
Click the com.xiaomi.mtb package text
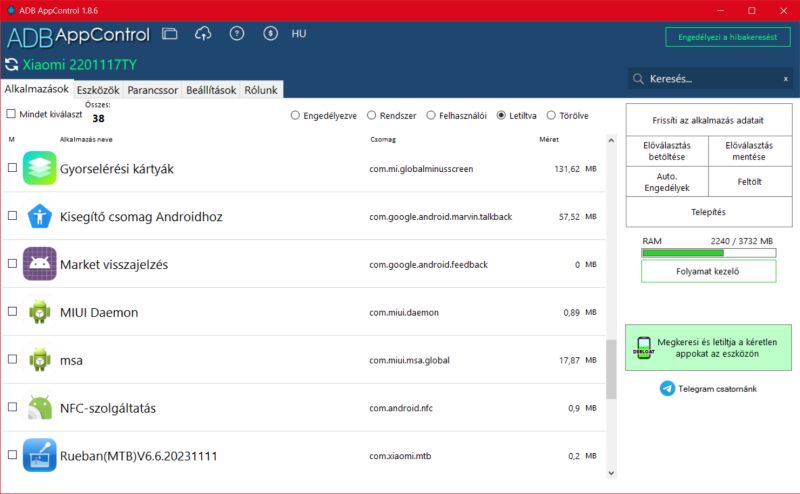(x=400, y=456)
